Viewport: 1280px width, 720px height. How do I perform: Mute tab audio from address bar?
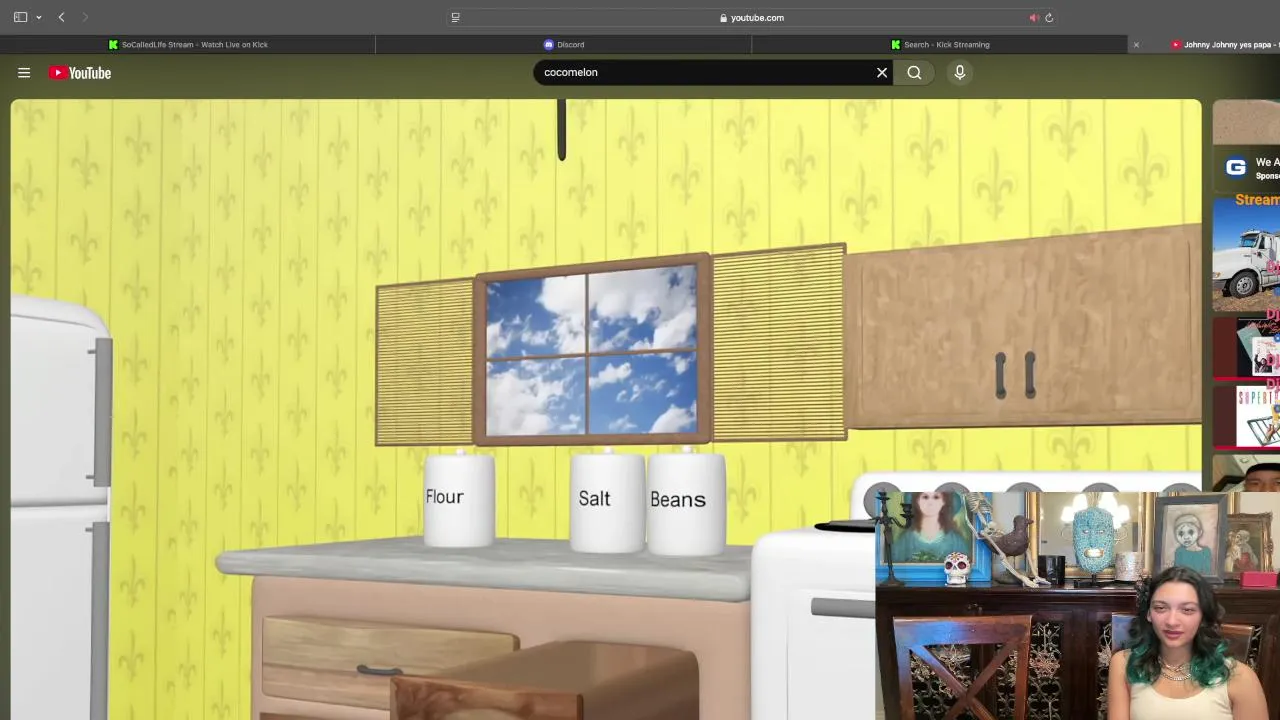[x=1034, y=17]
